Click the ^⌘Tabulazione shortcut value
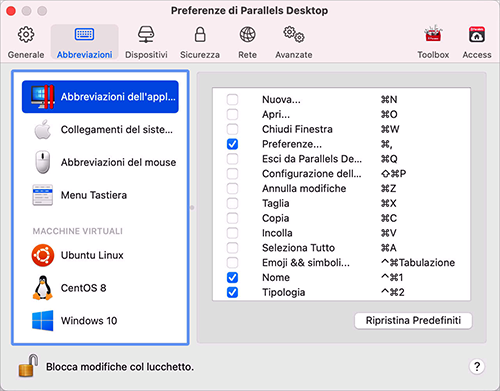 418,263
